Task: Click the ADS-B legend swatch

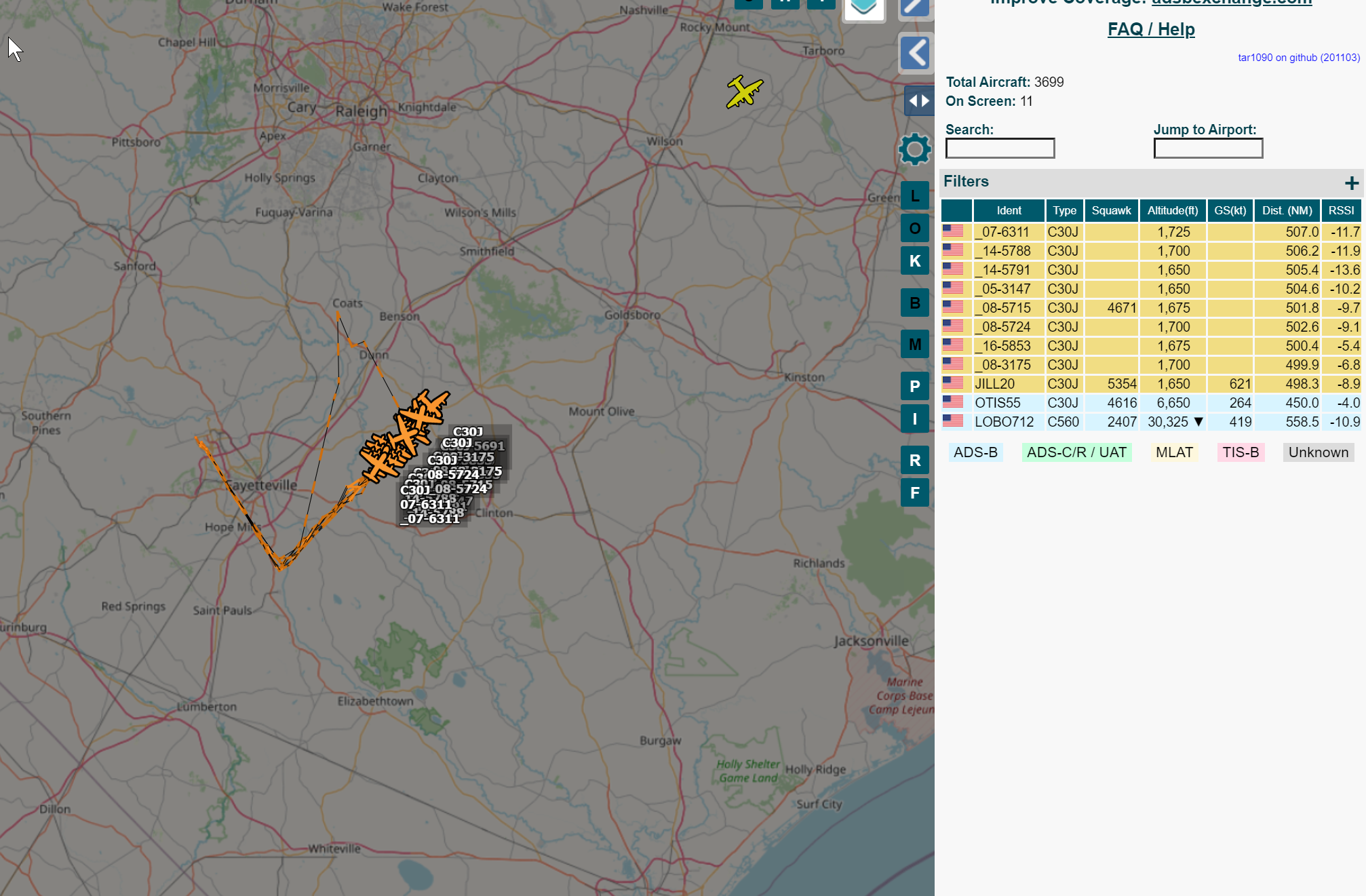Action: [x=975, y=452]
